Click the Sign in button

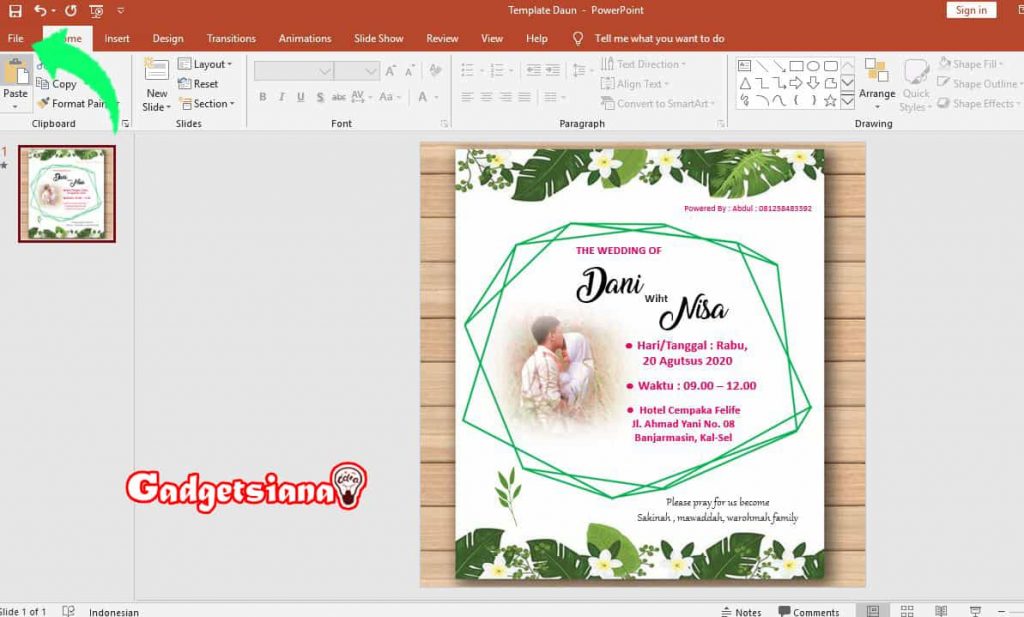tap(971, 10)
